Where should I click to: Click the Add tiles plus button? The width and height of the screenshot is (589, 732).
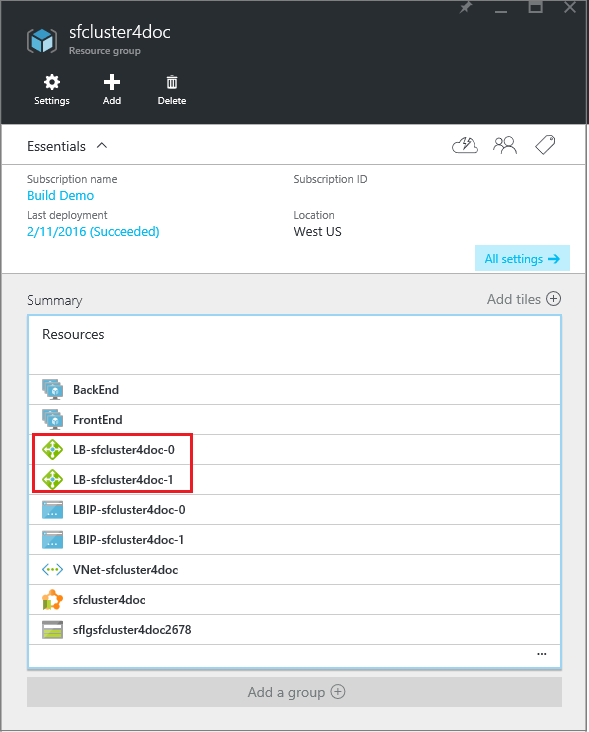pyautogui.click(x=554, y=299)
